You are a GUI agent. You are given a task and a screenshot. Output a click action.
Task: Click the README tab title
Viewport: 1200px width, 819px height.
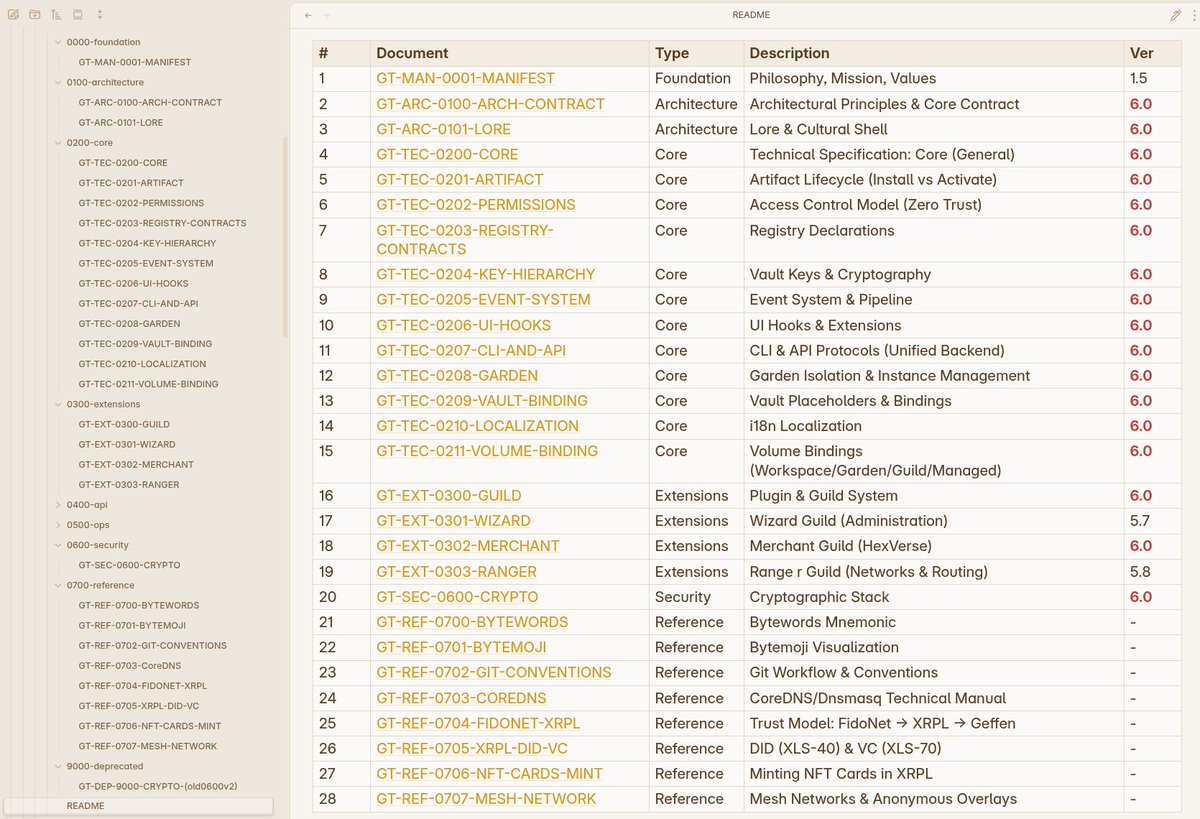pos(751,15)
